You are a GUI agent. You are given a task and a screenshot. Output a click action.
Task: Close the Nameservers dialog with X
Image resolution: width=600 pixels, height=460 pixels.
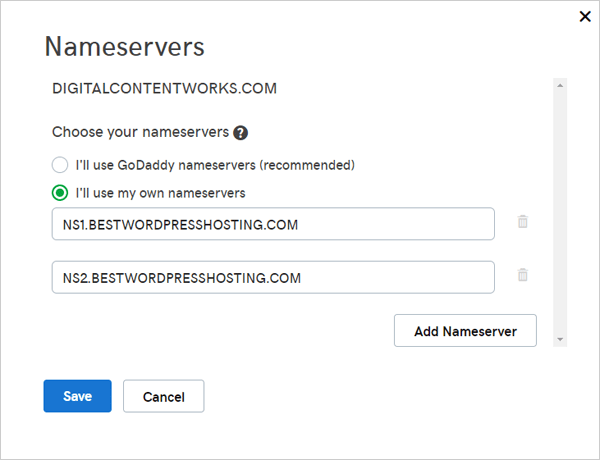click(585, 16)
